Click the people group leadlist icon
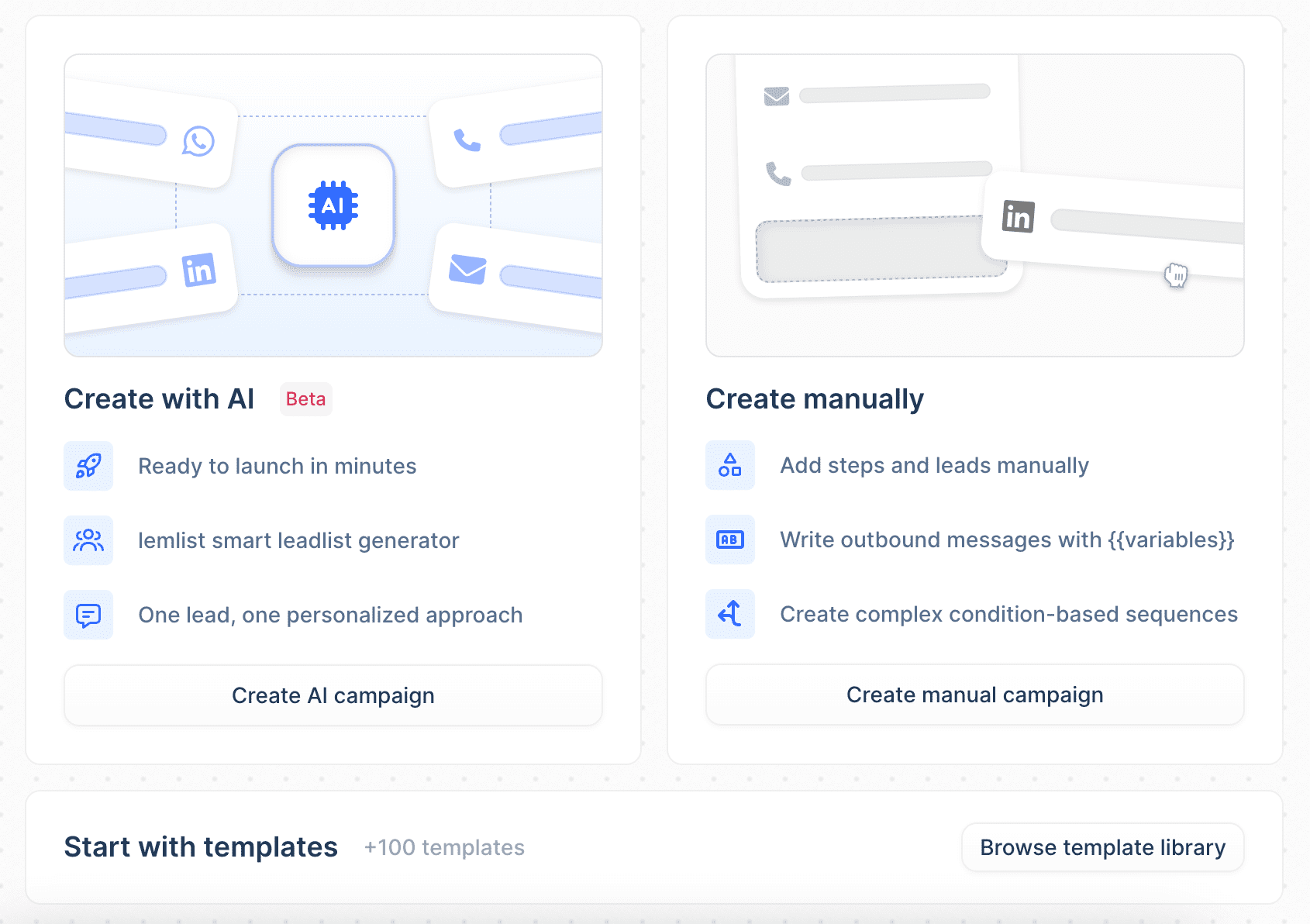This screenshot has width=1310, height=924. click(88, 540)
